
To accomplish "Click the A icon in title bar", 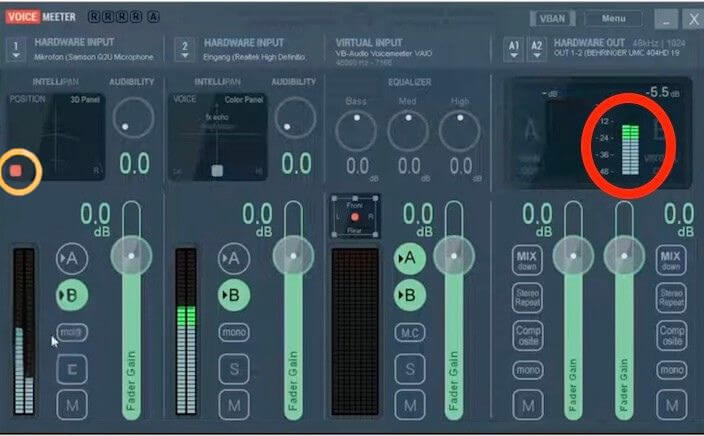I will [153, 17].
